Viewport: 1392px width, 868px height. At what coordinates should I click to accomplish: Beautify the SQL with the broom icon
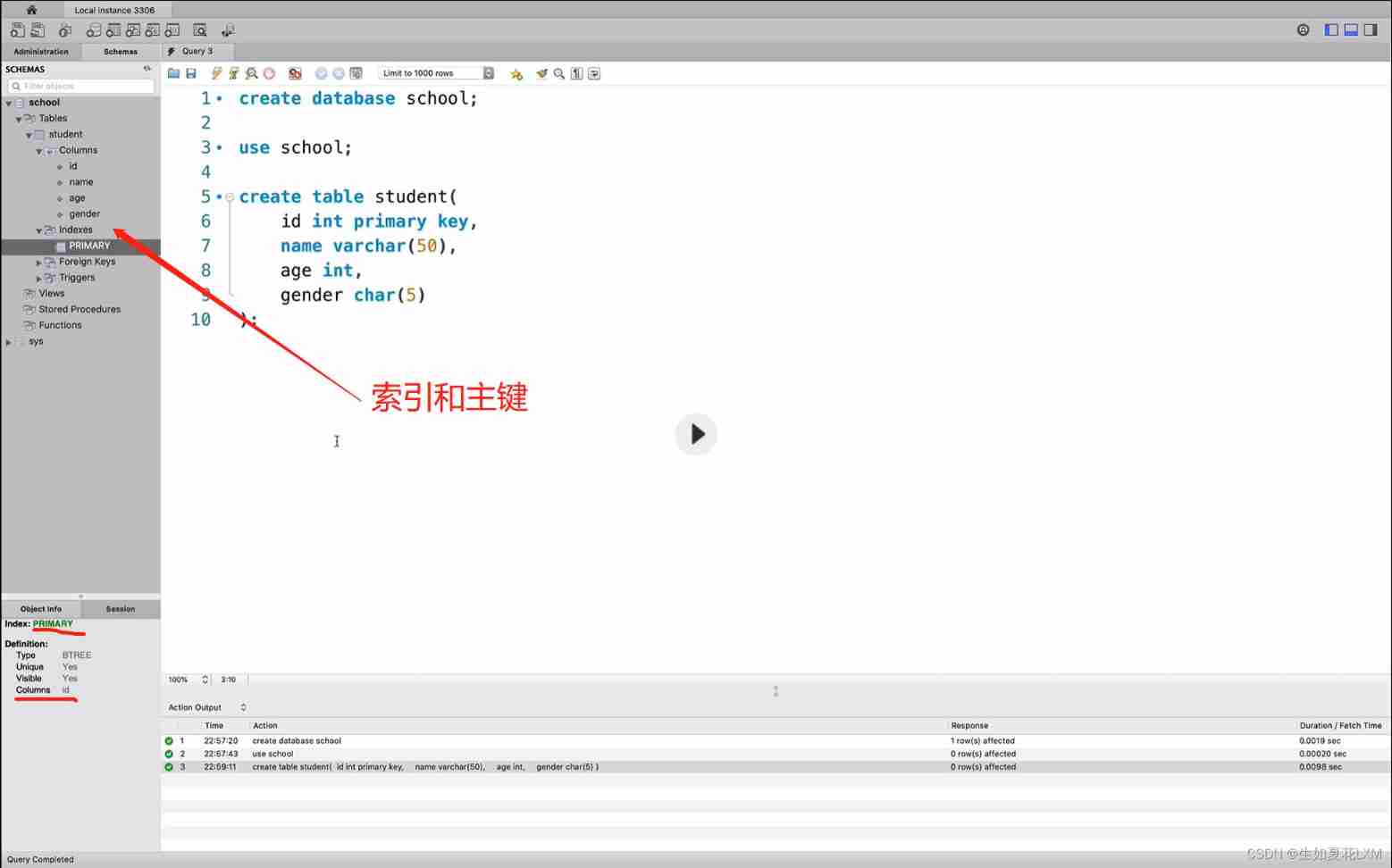point(541,73)
